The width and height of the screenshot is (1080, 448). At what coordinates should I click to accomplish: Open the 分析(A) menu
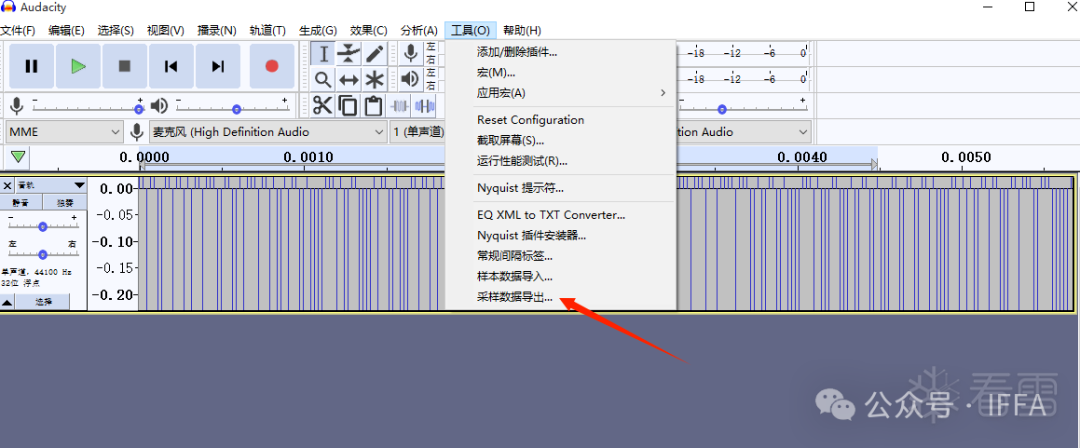(419, 30)
